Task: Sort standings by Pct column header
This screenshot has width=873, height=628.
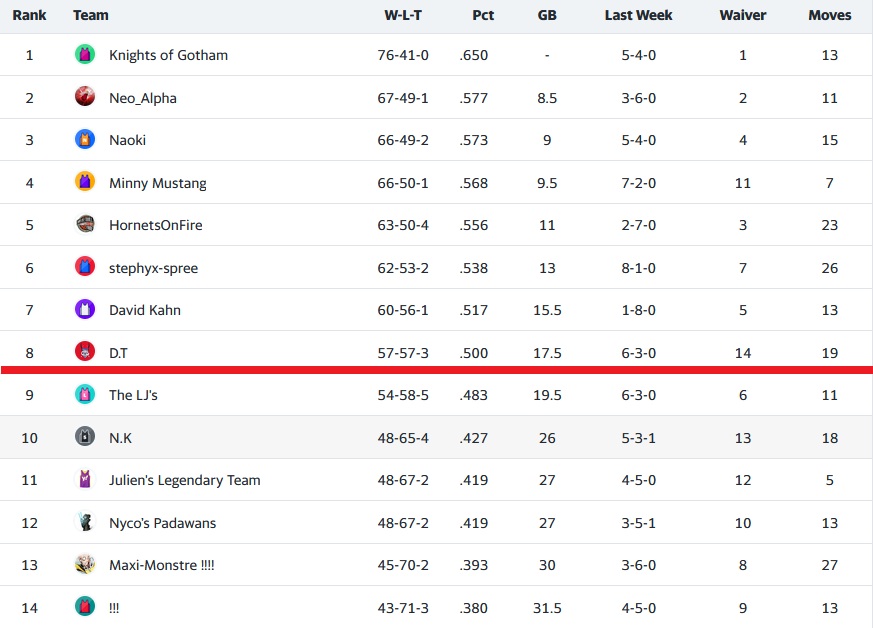Action: pyautogui.click(x=483, y=15)
